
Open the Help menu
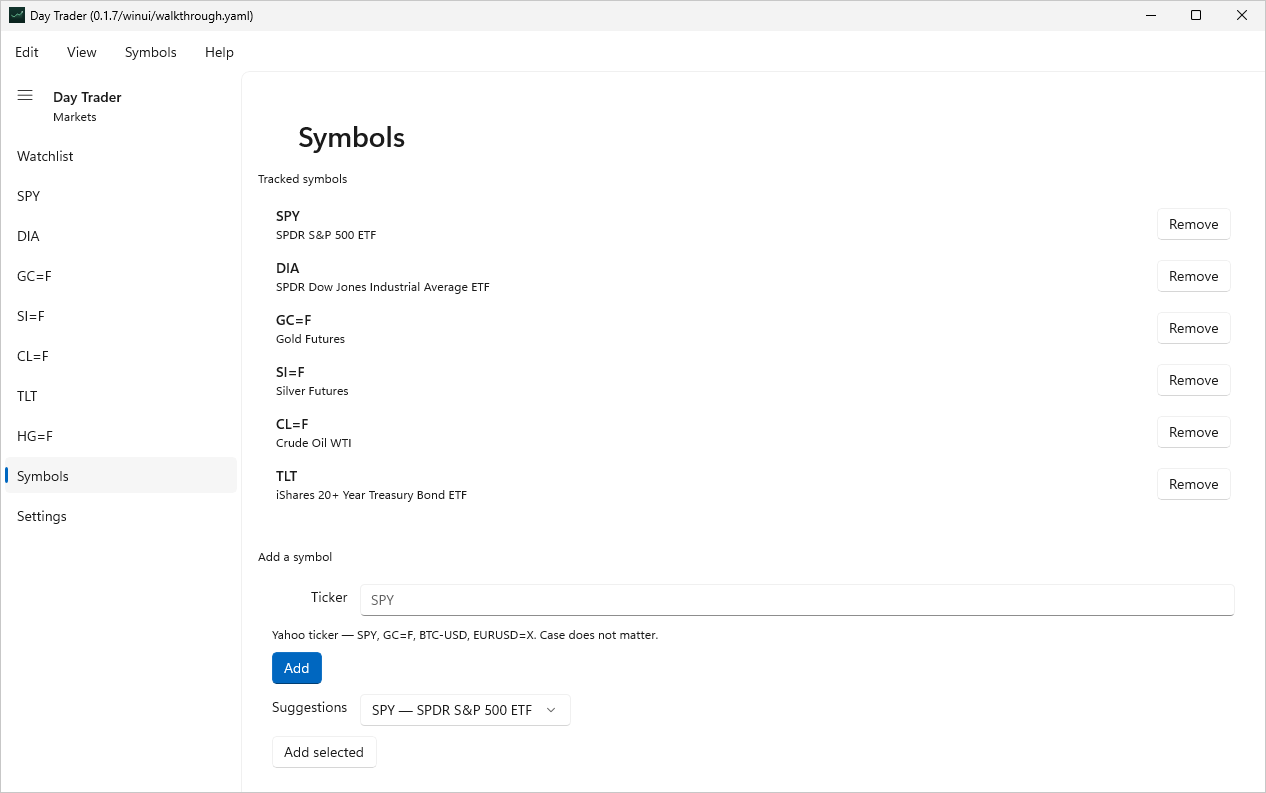pos(219,52)
